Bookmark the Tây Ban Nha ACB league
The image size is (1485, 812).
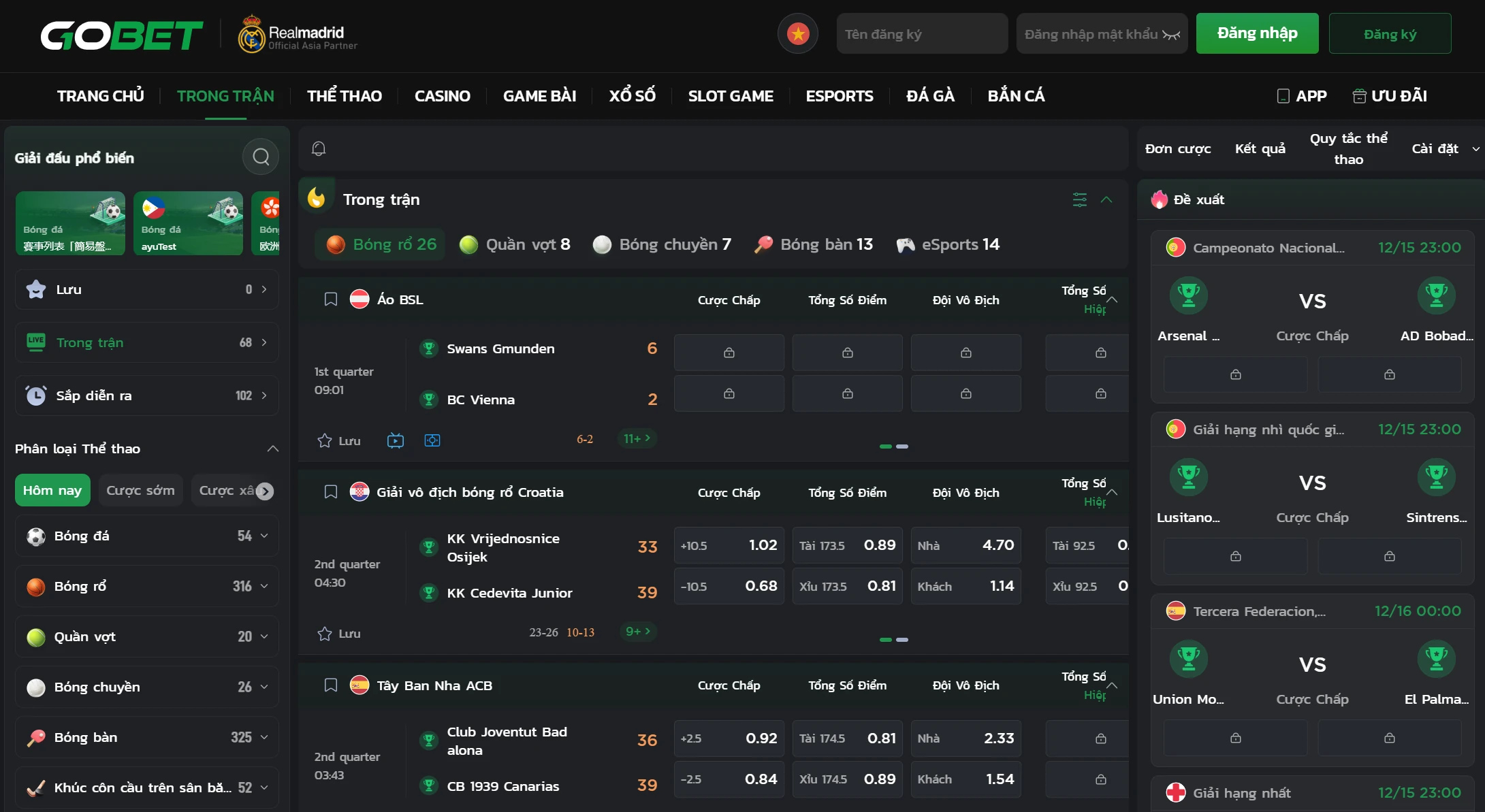coord(331,685)
